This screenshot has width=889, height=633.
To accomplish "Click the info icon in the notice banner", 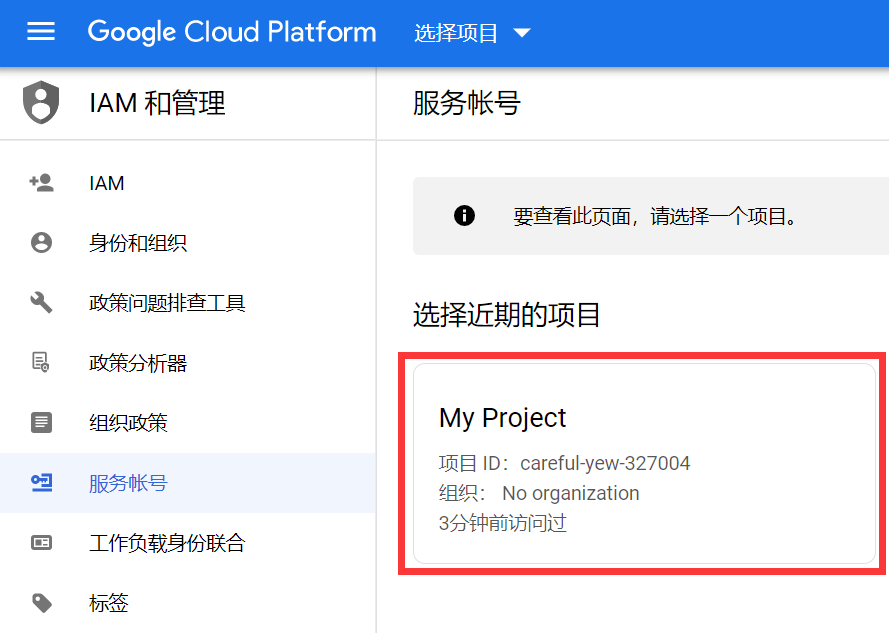I will [464, 216].
